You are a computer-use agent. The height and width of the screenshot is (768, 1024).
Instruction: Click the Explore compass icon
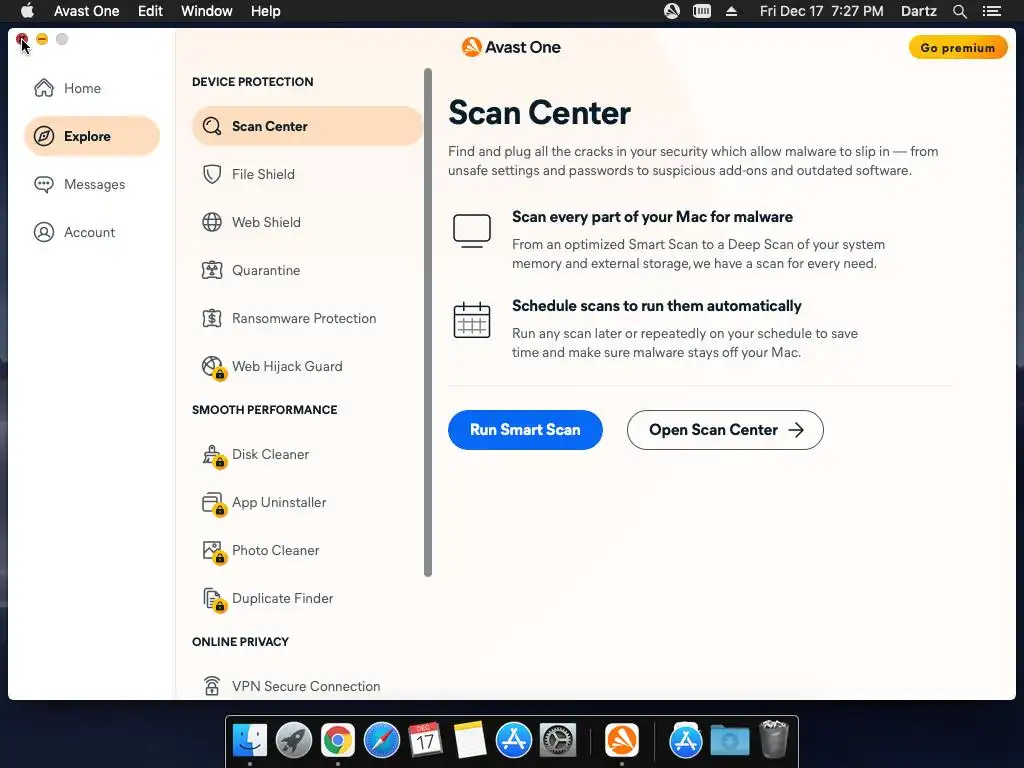pyautogui.click(x=44, y=136)
